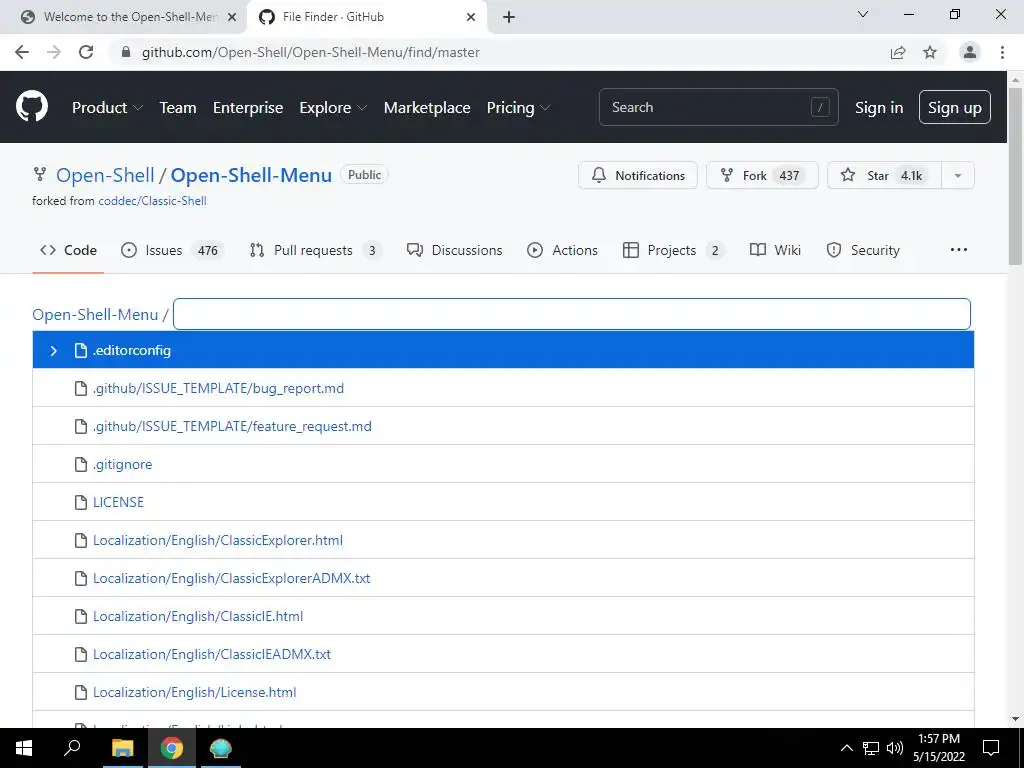Expand the Explore dropdown menu
Screen dimensions: 1024x768
(x=333, y=108)
